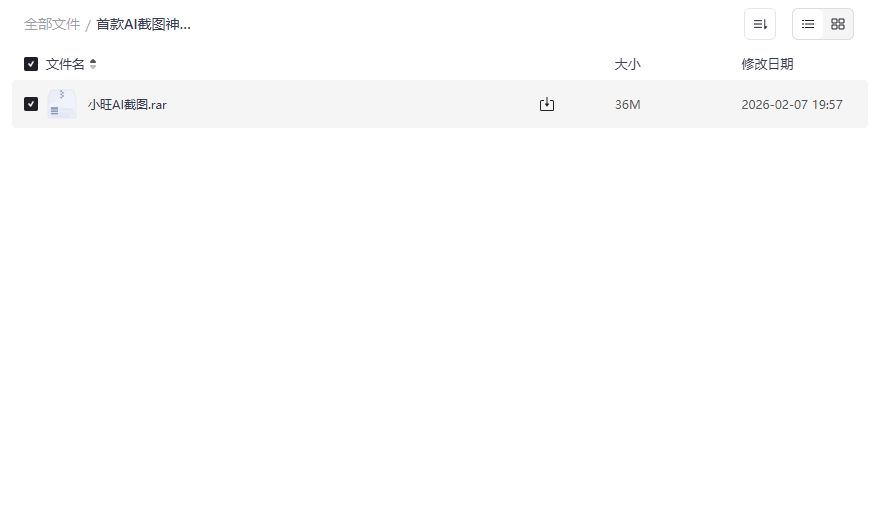
Task: Switch to list view layout
Action: tap(808, 24)
